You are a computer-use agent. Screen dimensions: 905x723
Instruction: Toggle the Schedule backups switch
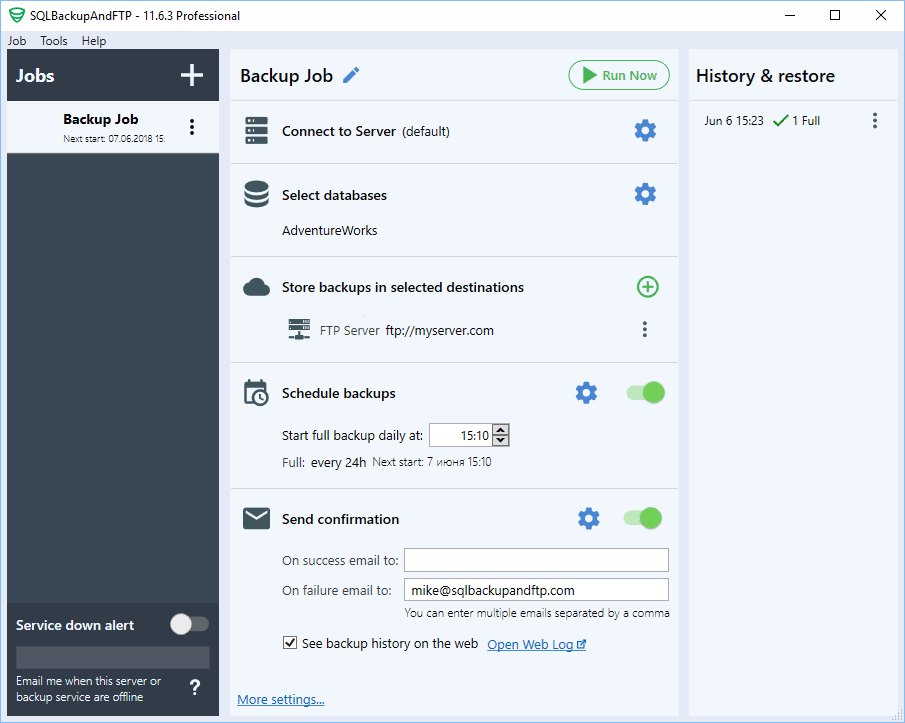[645, 393]
